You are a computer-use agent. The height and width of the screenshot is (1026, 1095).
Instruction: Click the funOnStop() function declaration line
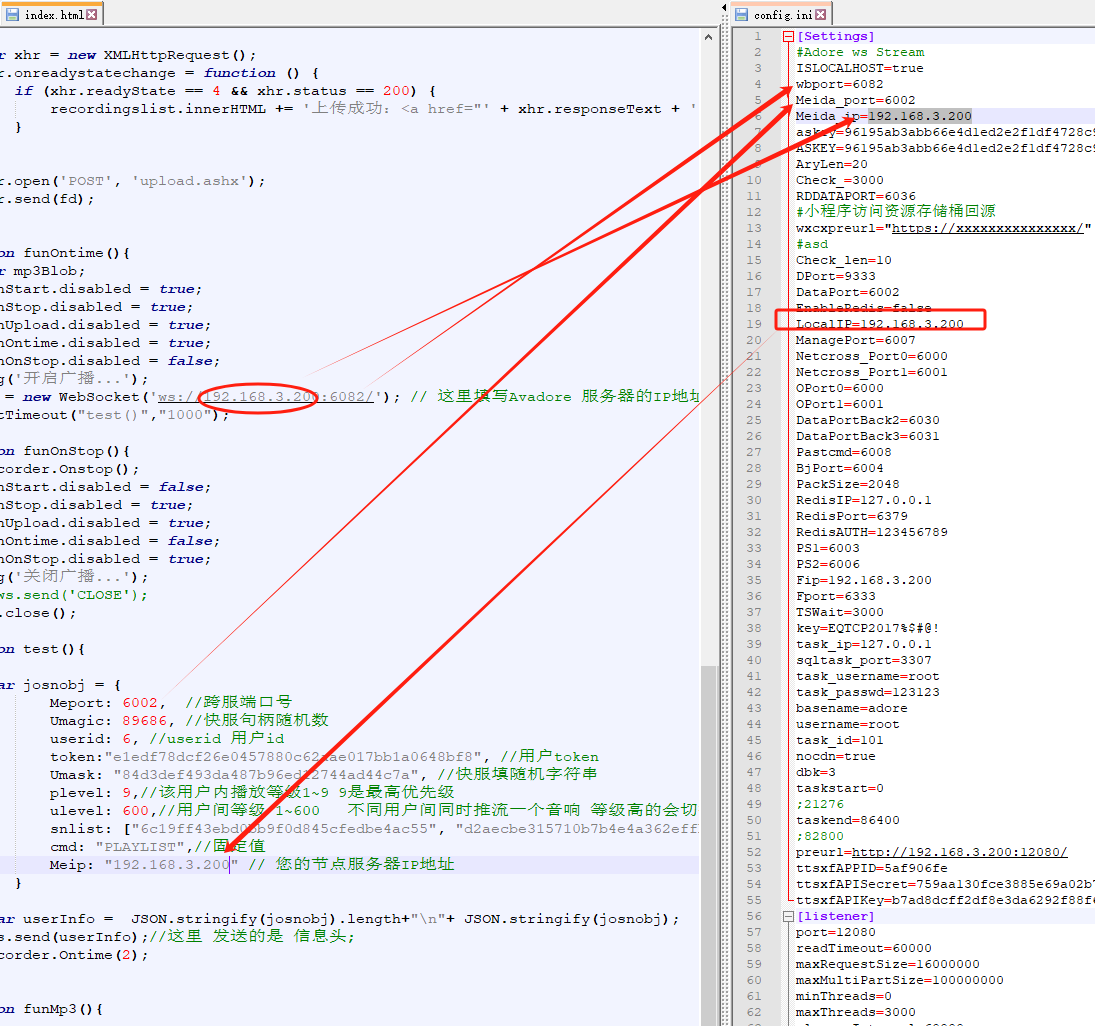point(64,451)
